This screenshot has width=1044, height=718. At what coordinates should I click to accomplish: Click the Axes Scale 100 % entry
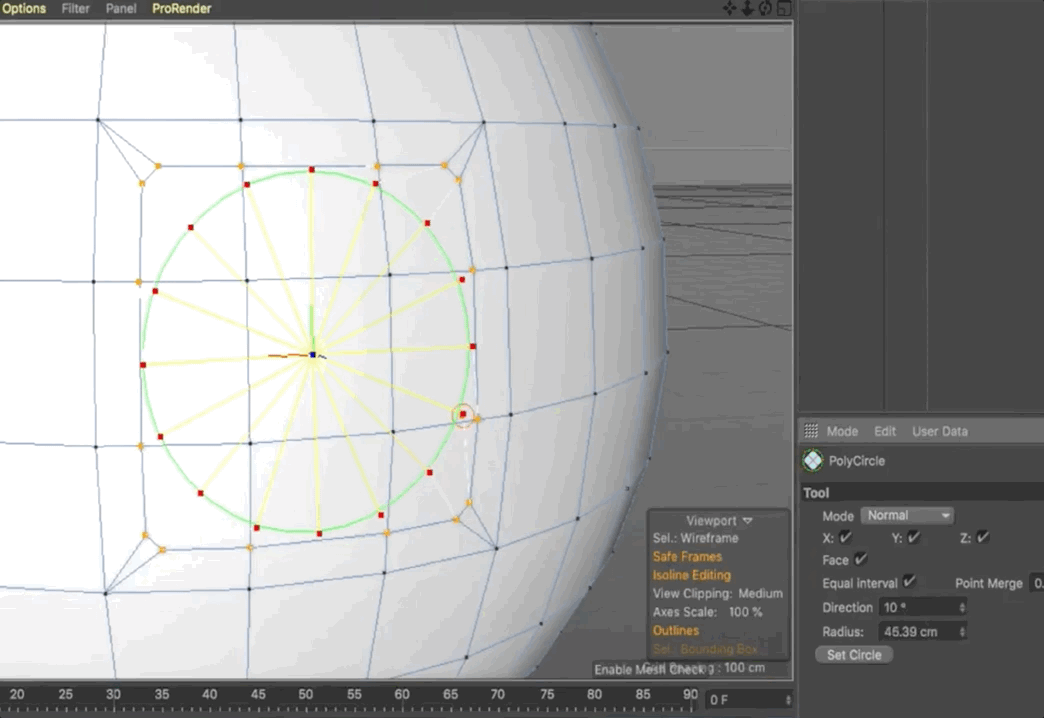[x=707, y=612]
